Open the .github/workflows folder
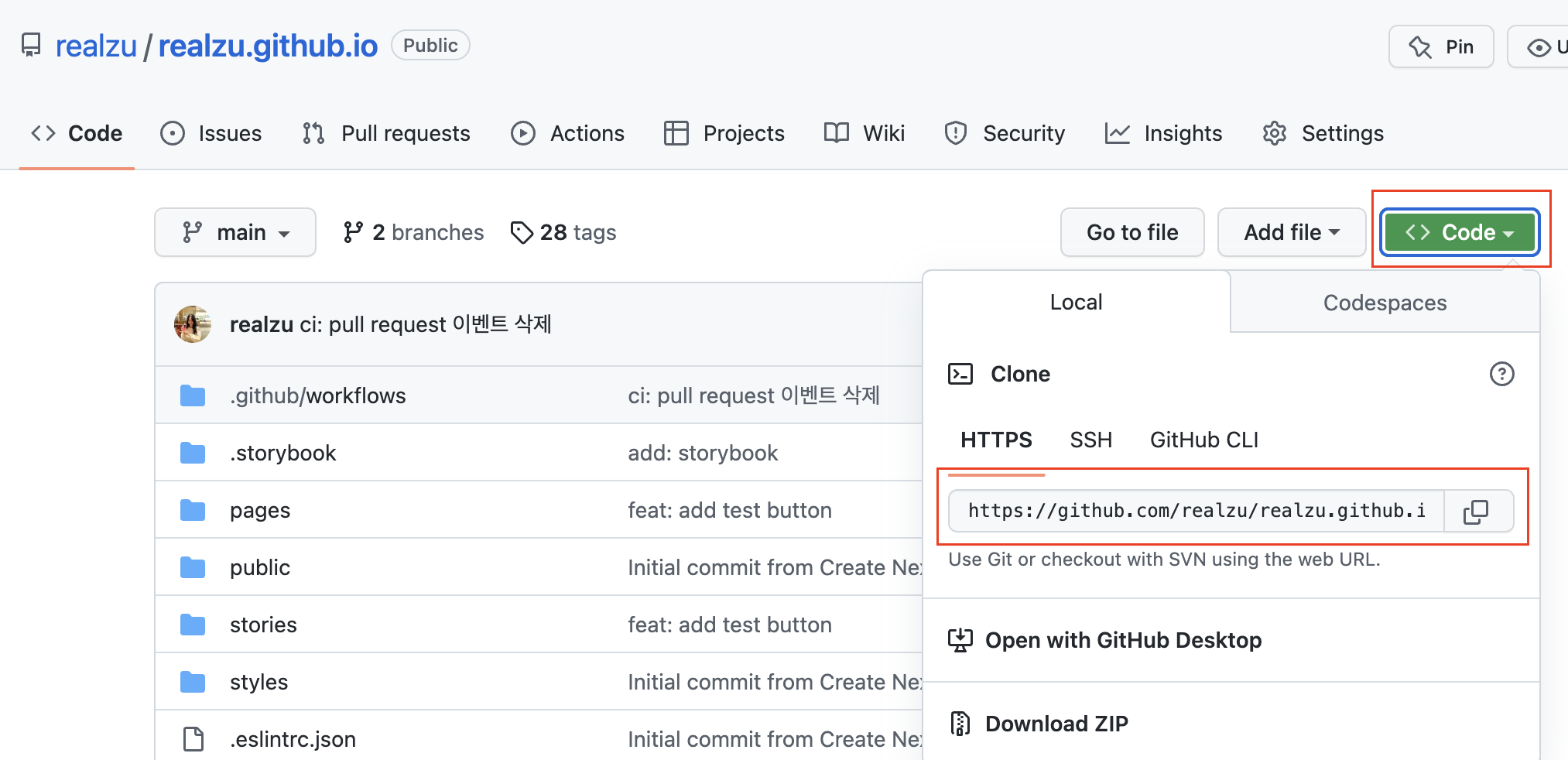Viewport: 1568px width, 760px height. tap(317, 395)
